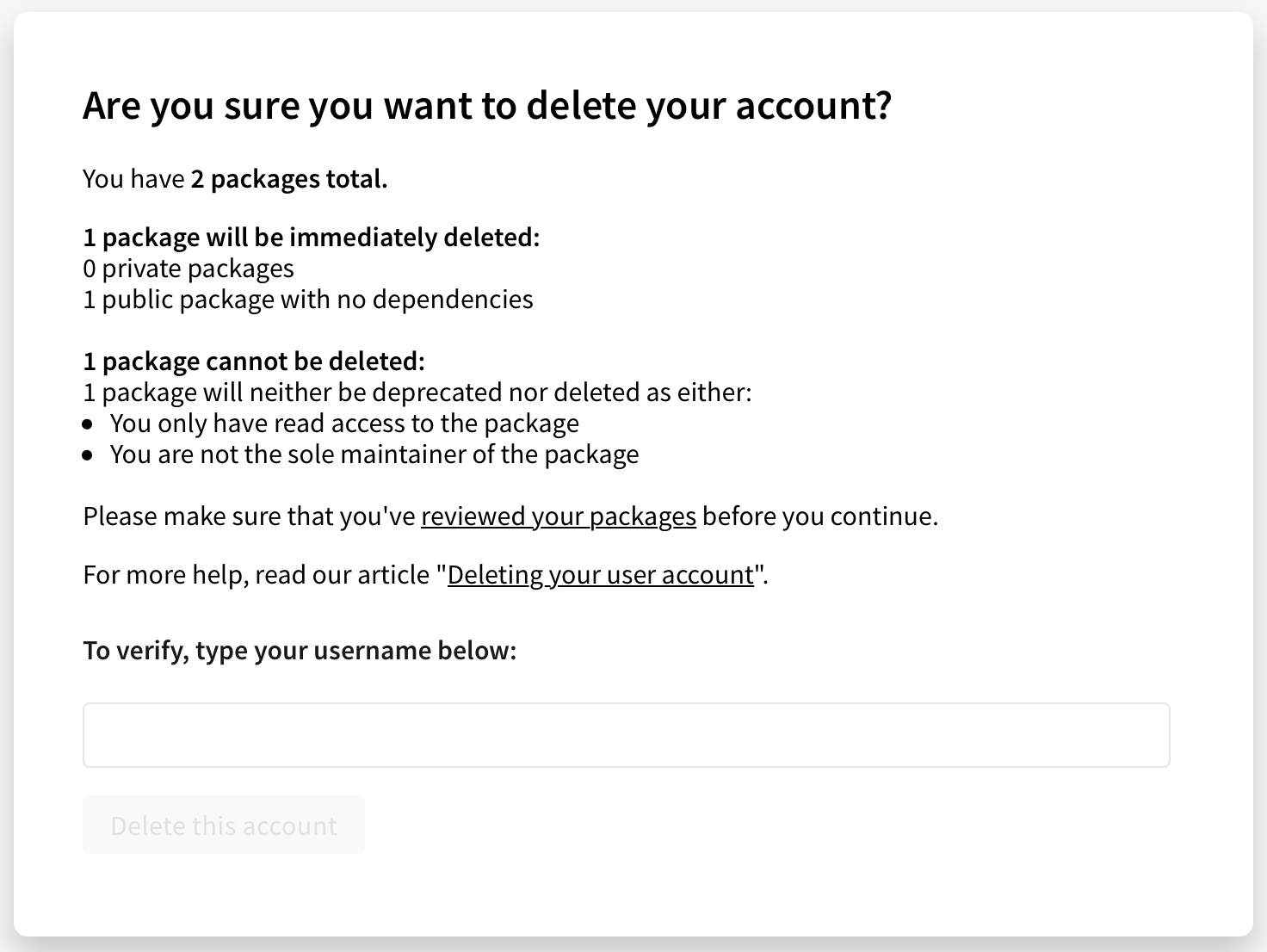The width and height of the screenshot is (1267, 952).
Task: Click the "1 package will be immediately deleted" heading
Action: [x=311, y=237]
